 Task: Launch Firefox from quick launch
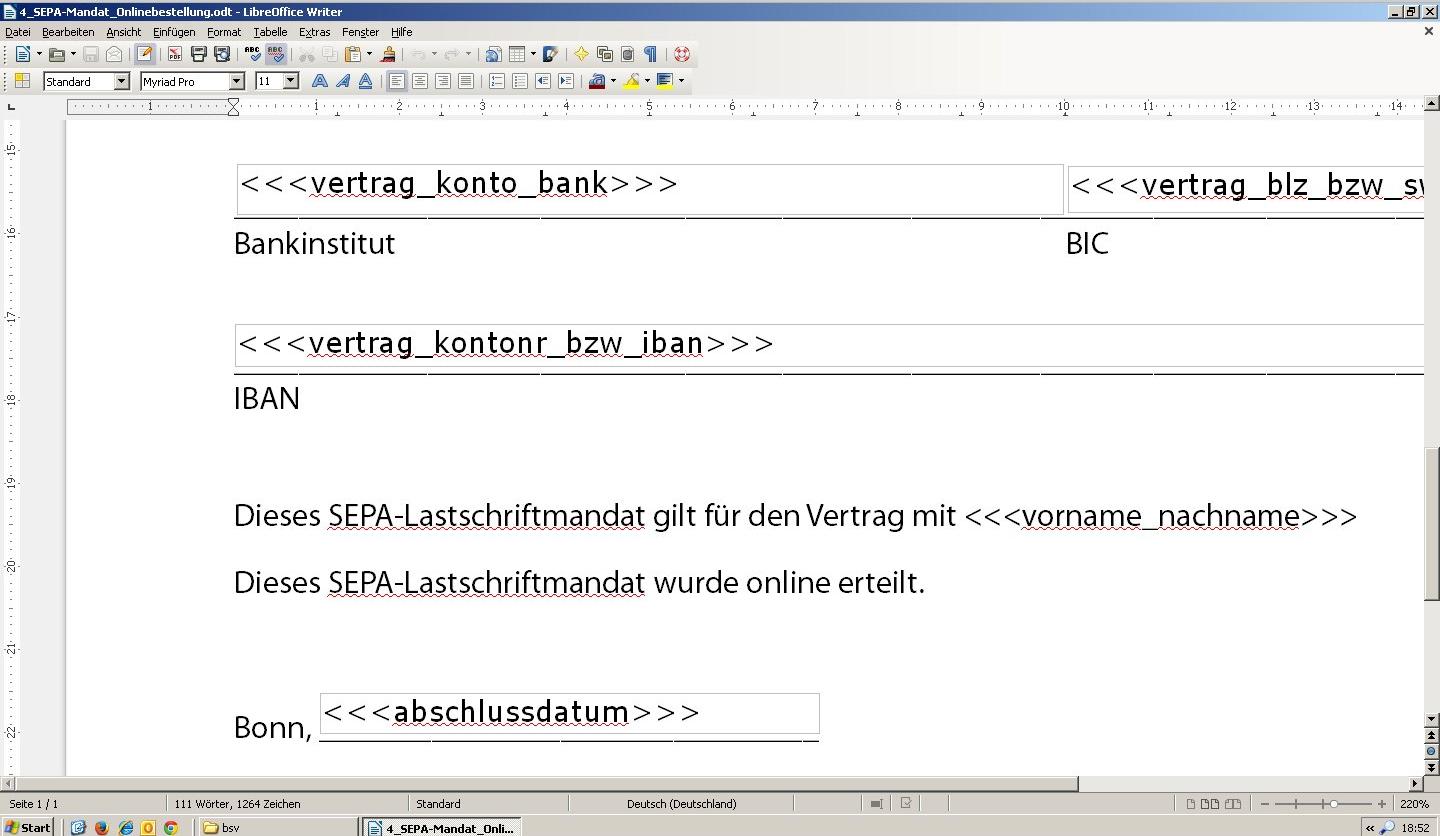[102, 828]
